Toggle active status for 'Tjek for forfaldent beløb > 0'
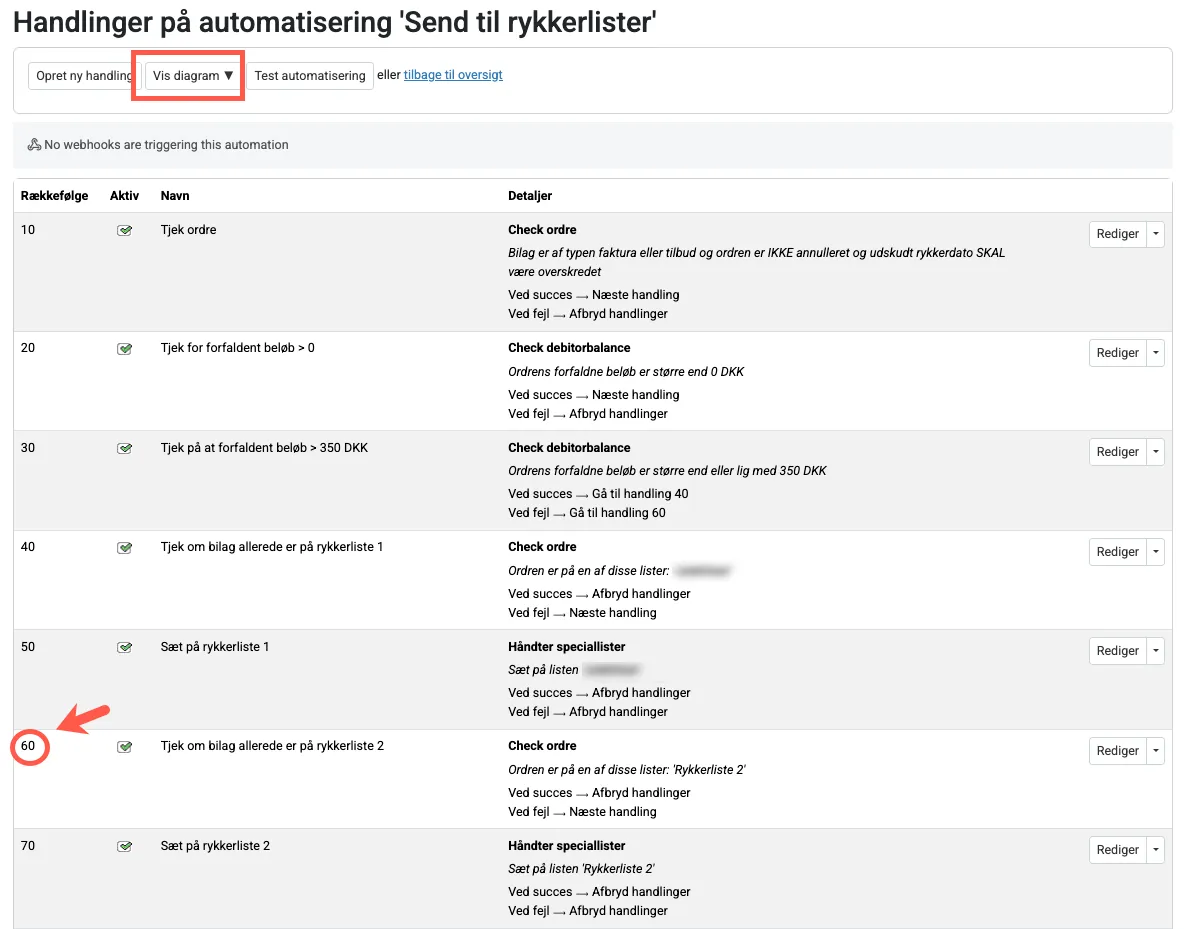Image resolution: width=1184 pixels, height=929 pixels. [x=124, y=348]
